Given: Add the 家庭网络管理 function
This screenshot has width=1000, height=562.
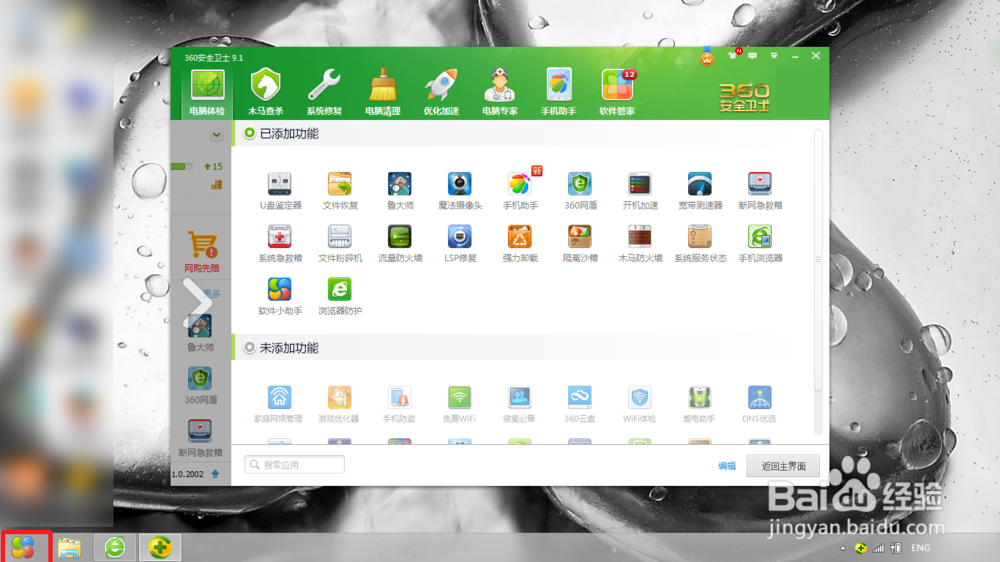Looking at the screenshot, I should 279,404.
